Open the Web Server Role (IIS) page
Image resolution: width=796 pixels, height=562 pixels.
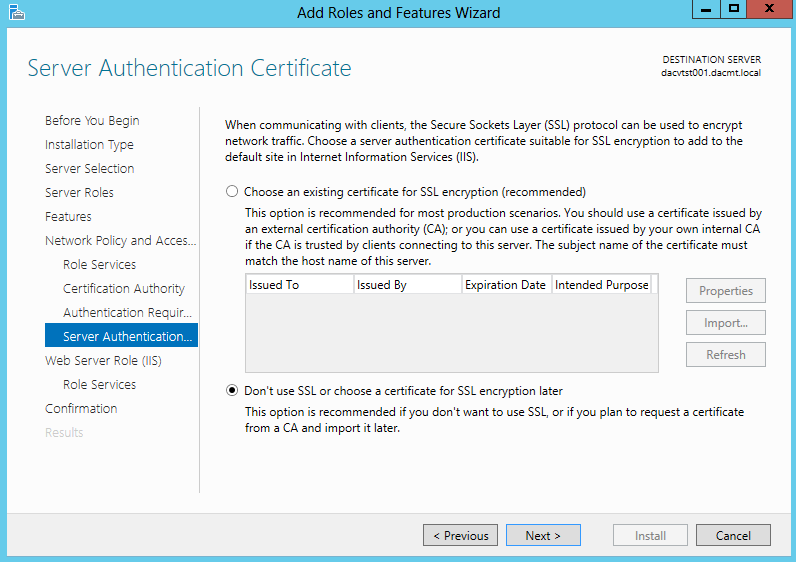[104, 360]
